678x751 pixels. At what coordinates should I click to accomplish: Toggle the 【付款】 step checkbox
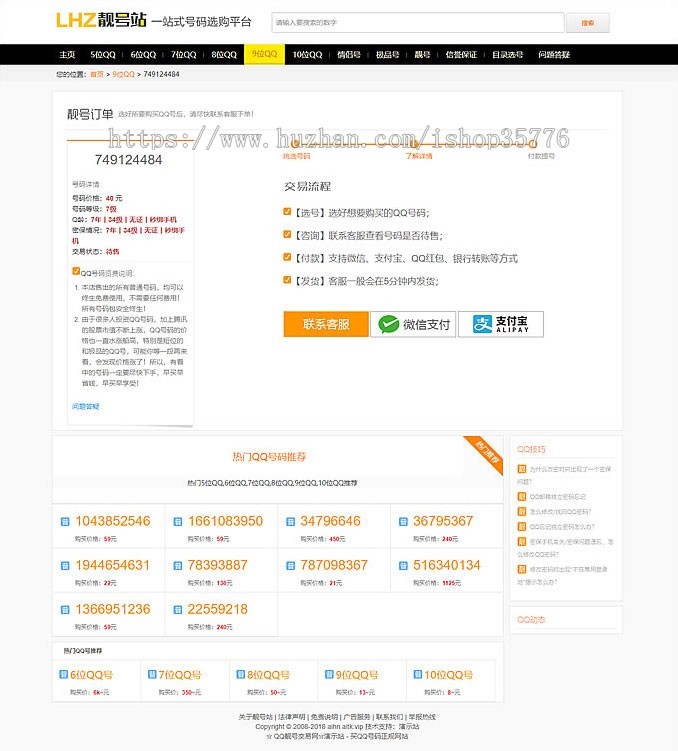pyautogui.click(x=287, y=257)
